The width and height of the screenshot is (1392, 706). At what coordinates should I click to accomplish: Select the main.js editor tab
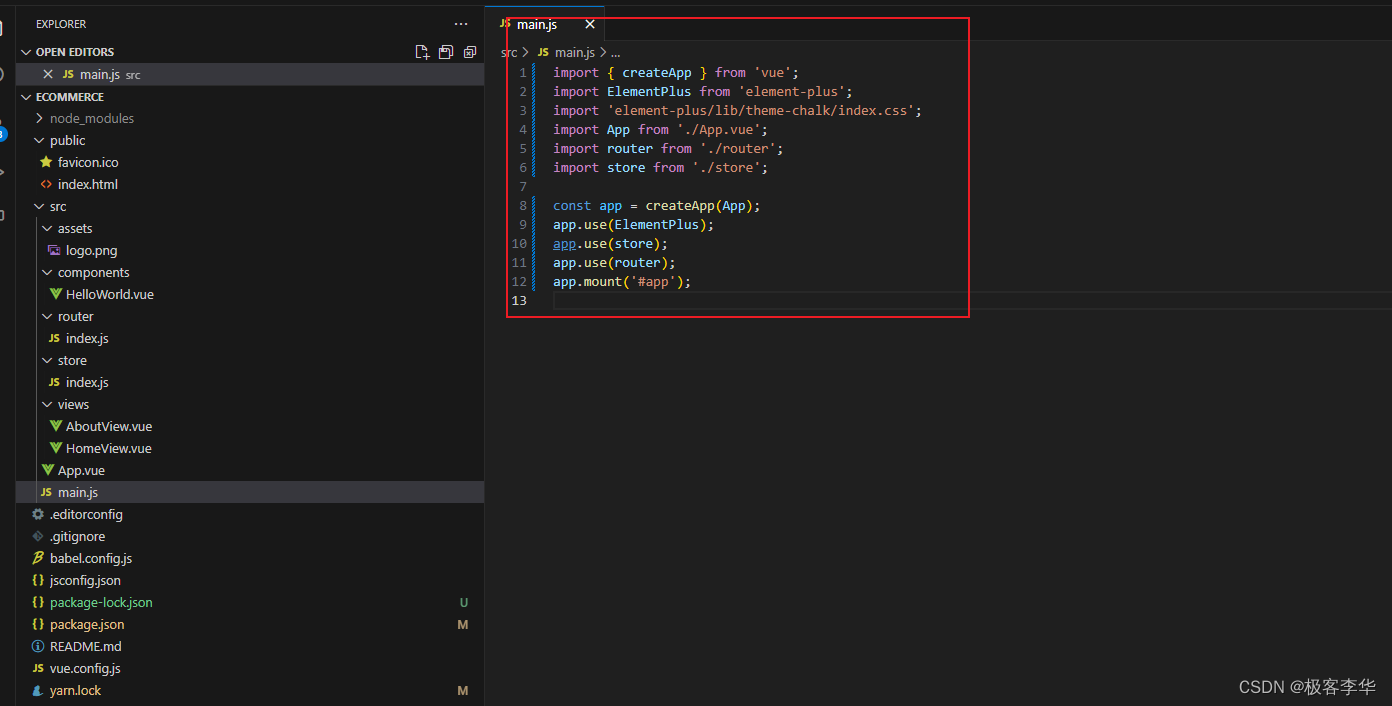[x=538, y=24]
